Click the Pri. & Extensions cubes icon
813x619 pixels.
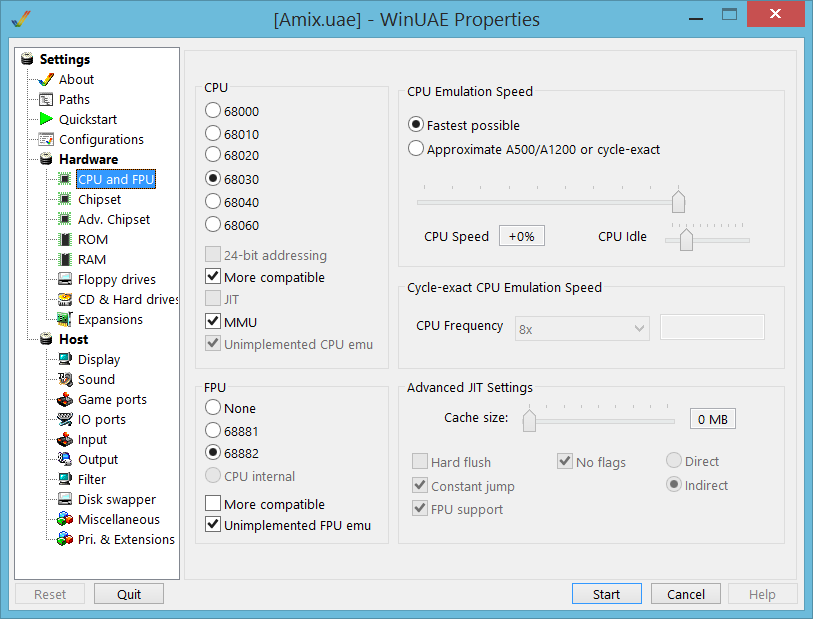pos(65,540)
